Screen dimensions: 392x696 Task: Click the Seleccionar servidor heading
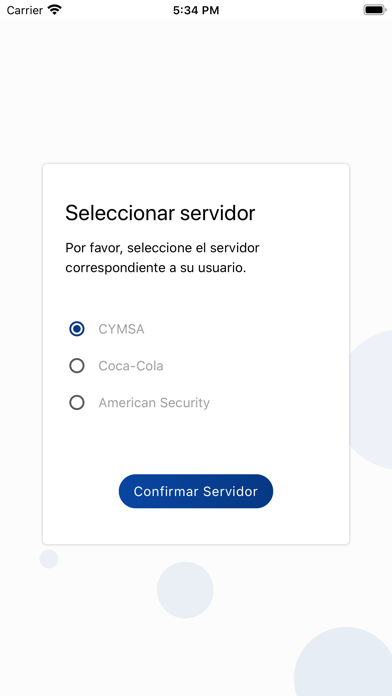click(x=160, y=213)
